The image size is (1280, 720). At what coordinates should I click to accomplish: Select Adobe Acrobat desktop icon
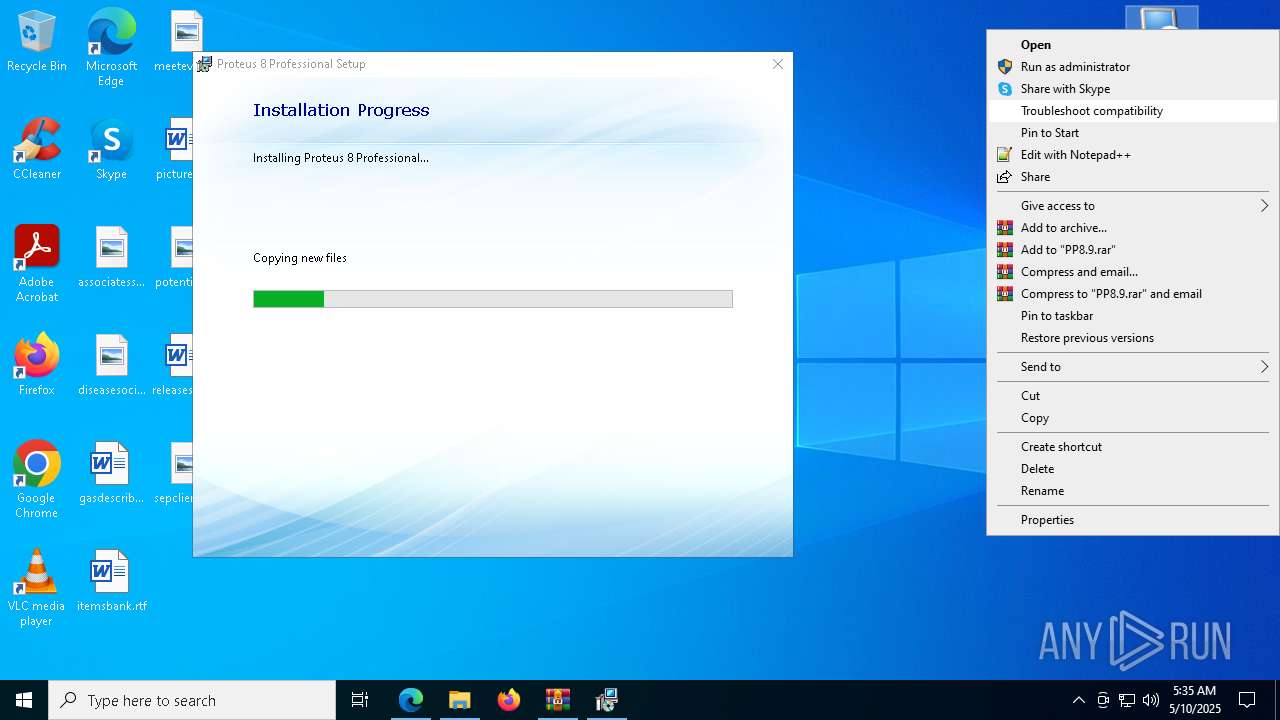[x=37, y=264]
